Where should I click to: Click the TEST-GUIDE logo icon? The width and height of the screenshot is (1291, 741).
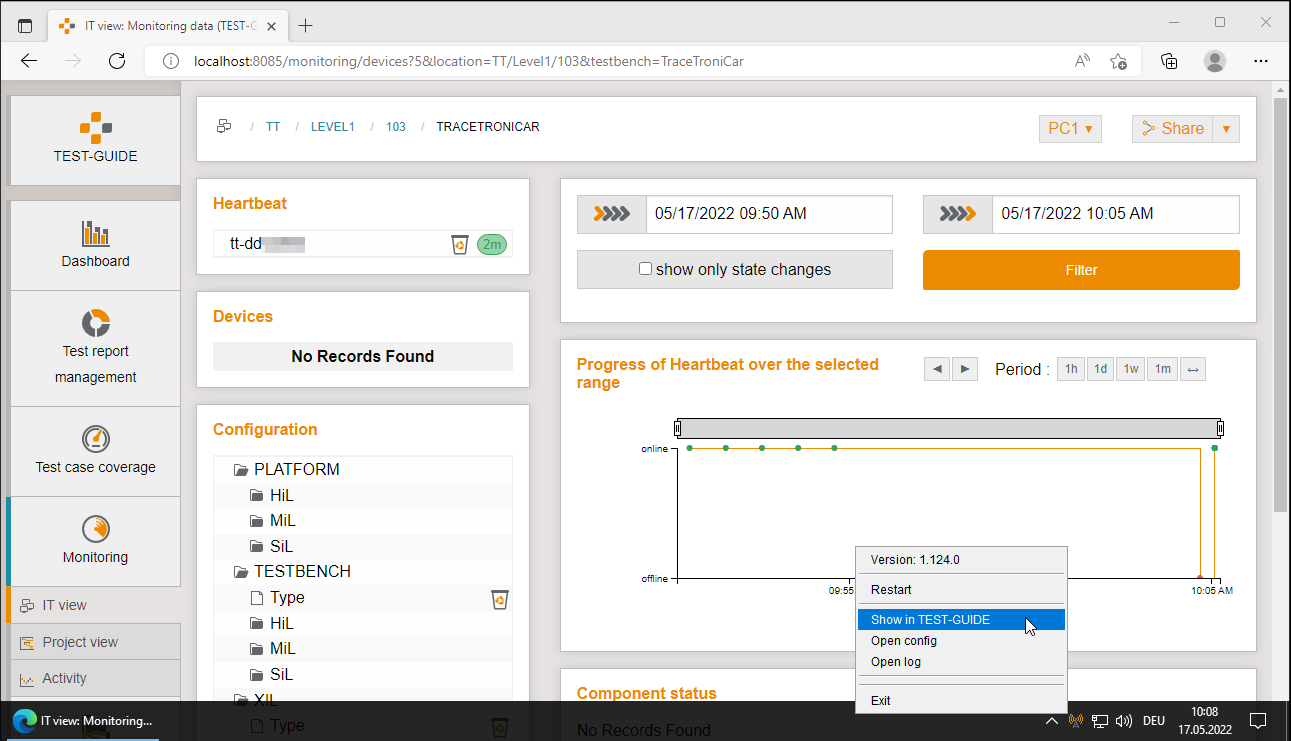[x=96, y=128]
